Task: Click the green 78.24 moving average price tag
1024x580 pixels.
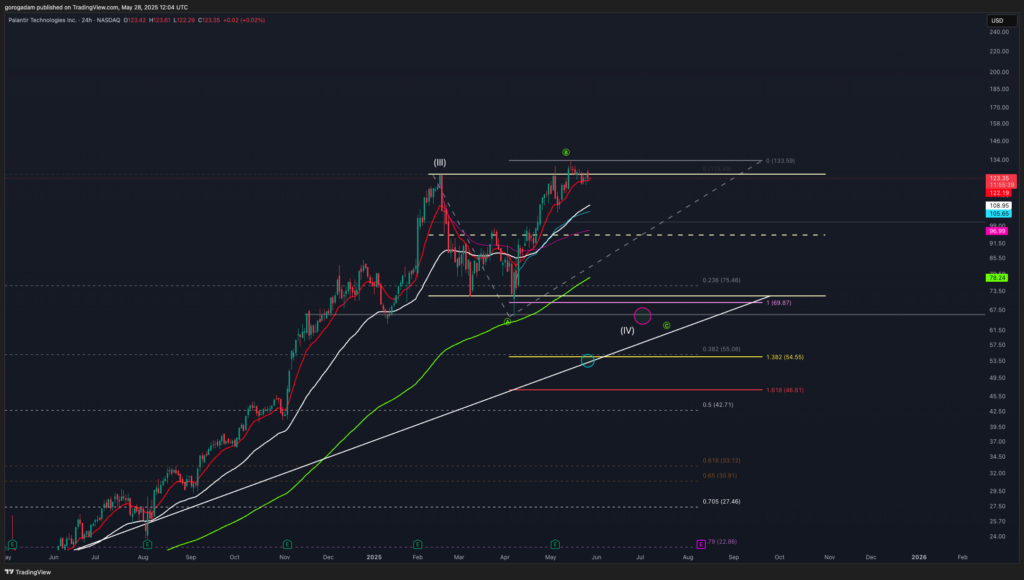Action: (997, 277)
